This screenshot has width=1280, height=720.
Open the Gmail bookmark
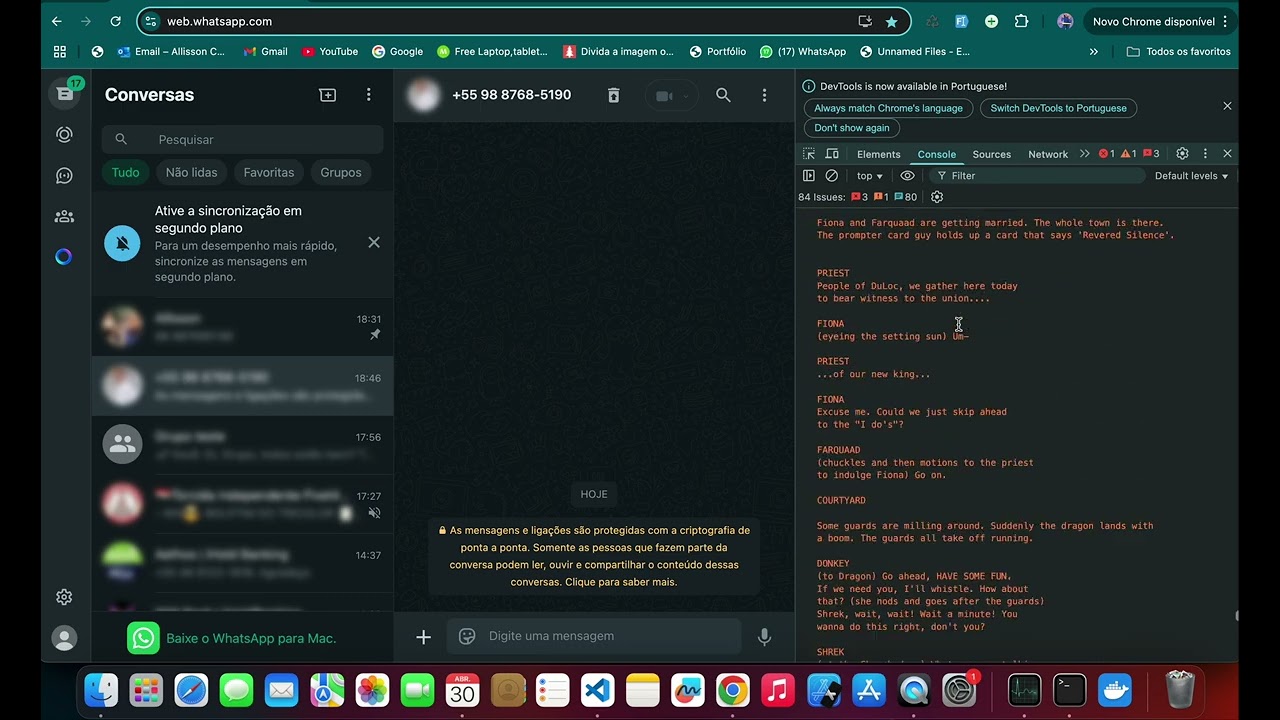[x=265, y=52]
